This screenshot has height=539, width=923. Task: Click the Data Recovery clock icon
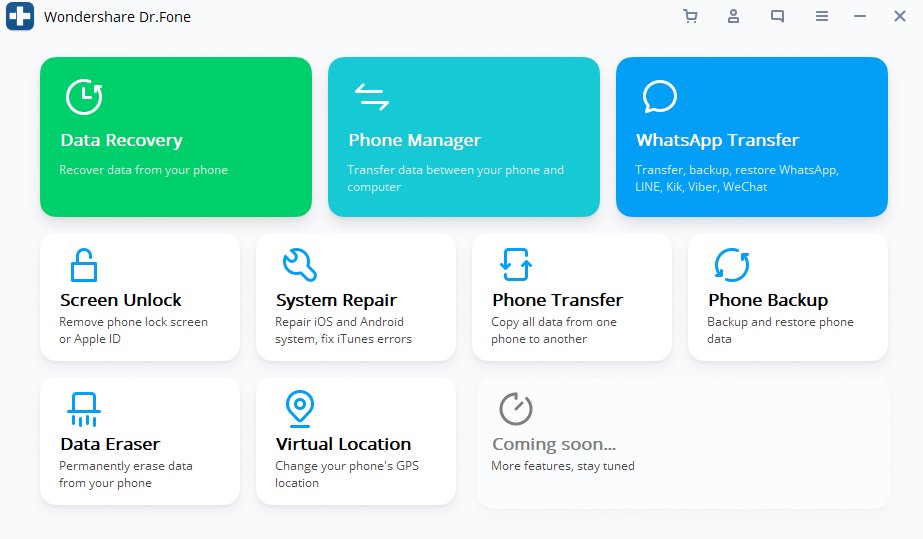[x=84, y=97]
